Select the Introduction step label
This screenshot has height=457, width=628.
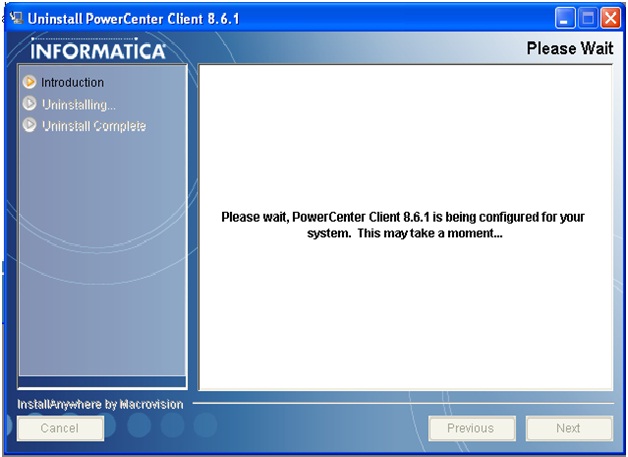(x=72, y=83)
